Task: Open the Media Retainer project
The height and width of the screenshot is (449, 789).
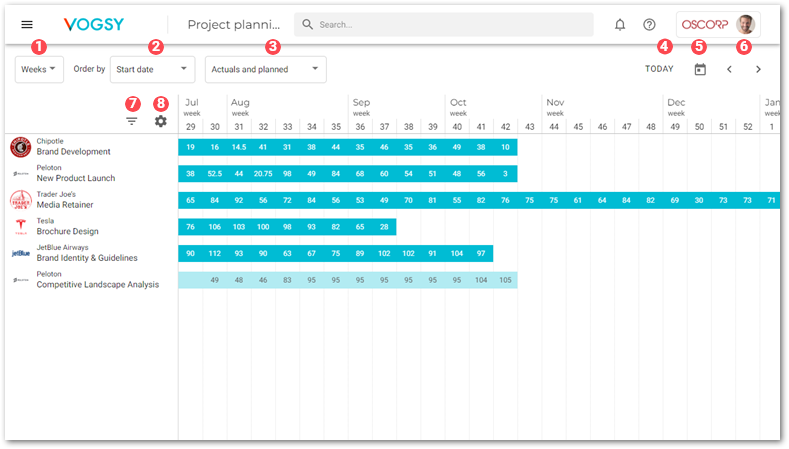Action: click(65, 205)
